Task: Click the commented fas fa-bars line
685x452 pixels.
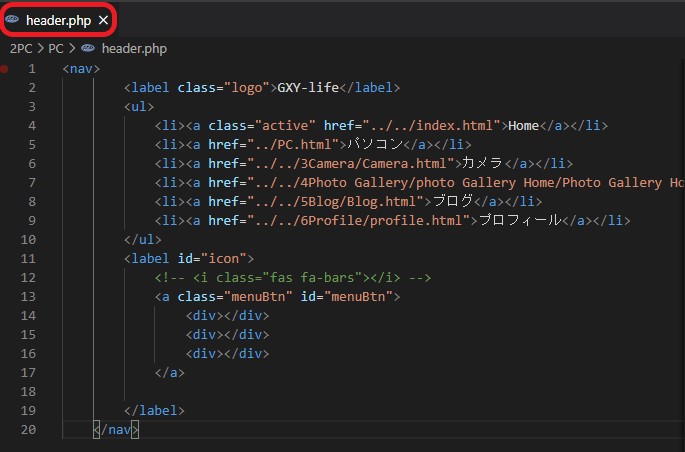Action: [x=276, y=278]
